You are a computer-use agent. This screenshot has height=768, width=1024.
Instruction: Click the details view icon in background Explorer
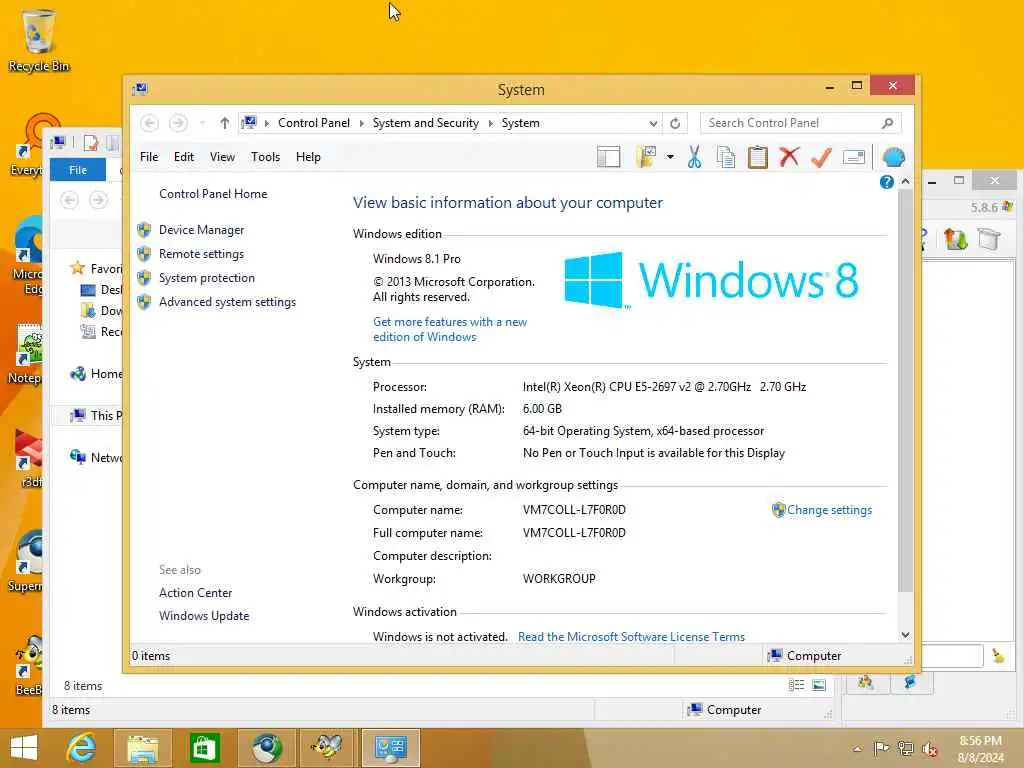[x=796, y=685]
